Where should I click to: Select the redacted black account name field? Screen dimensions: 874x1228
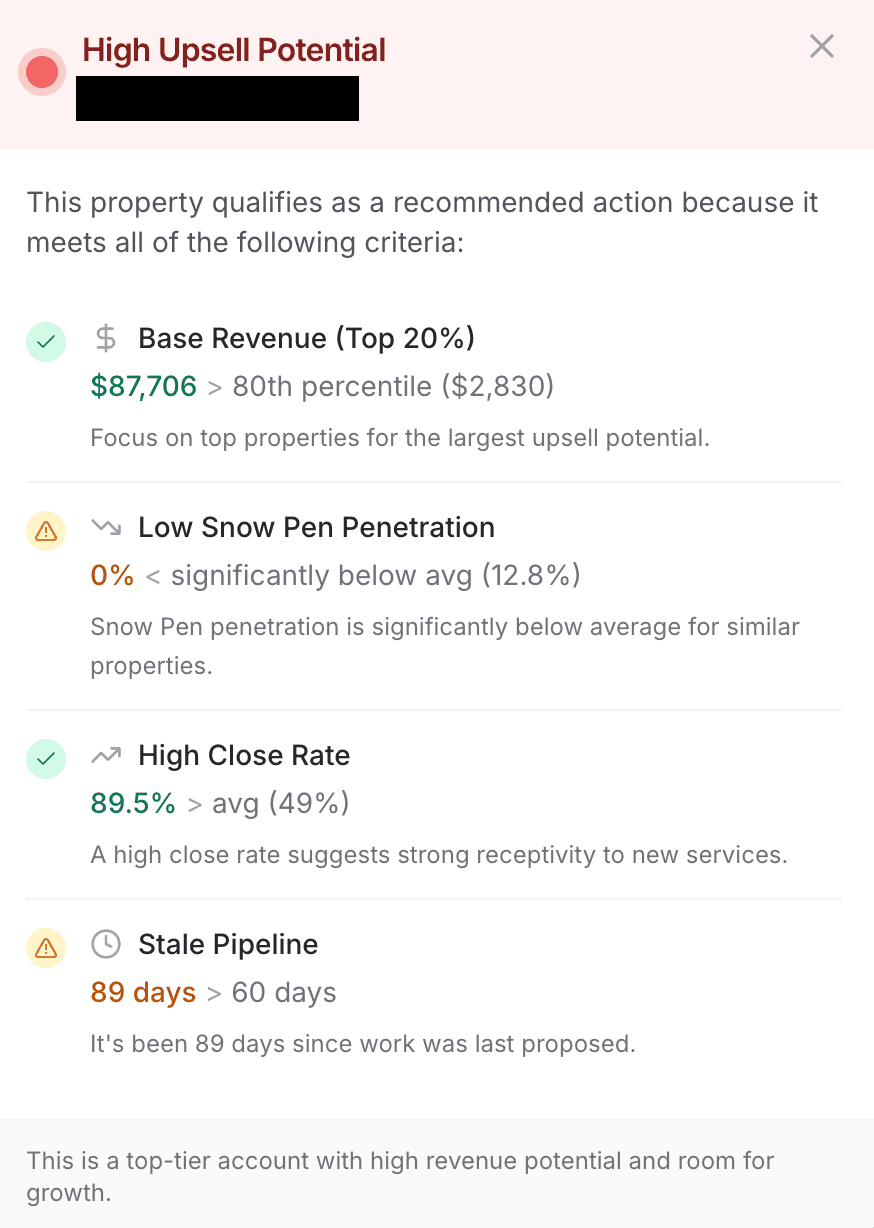tap(217, 98)
